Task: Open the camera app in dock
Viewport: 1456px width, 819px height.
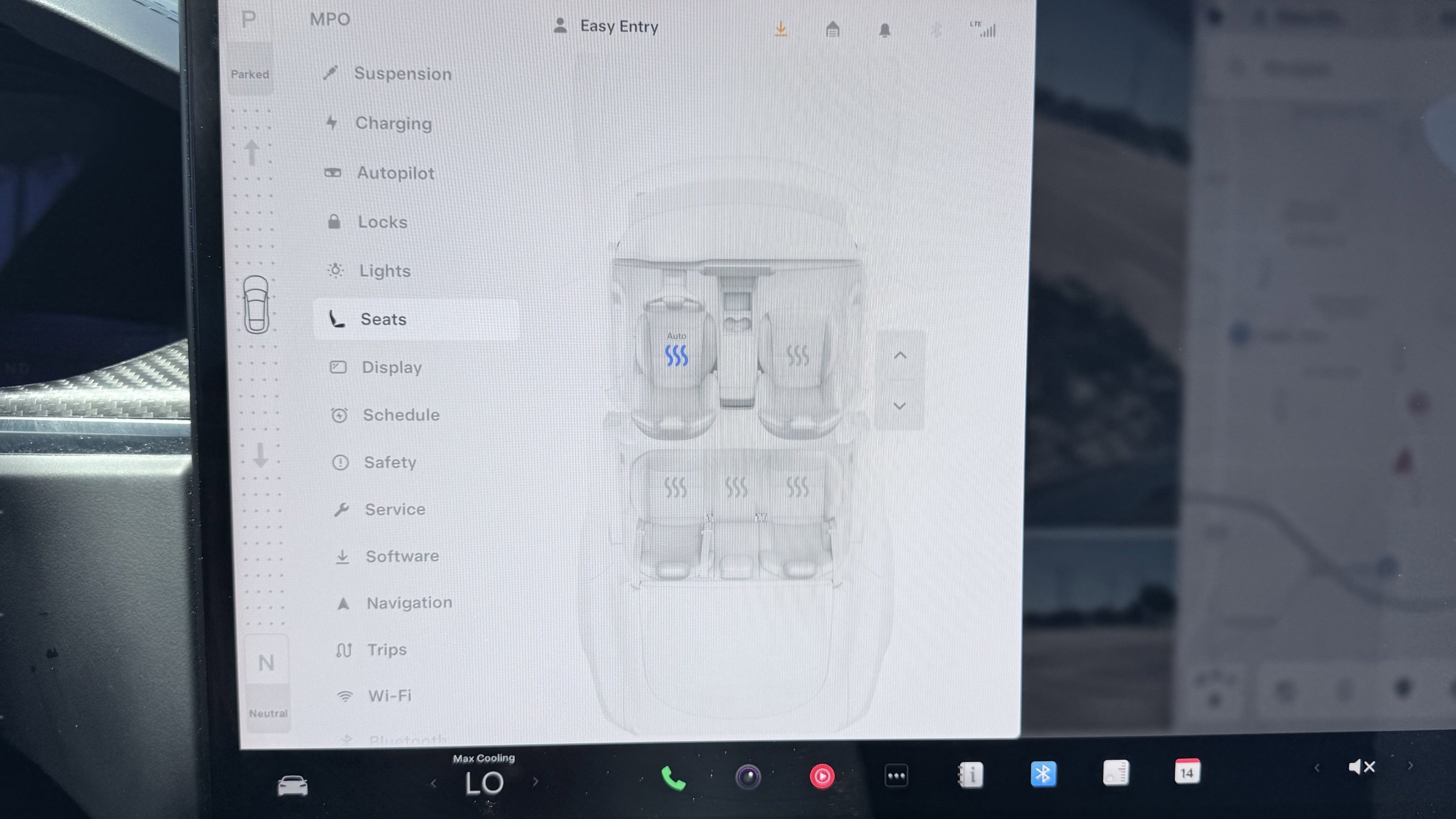Action: pos(748,777)
